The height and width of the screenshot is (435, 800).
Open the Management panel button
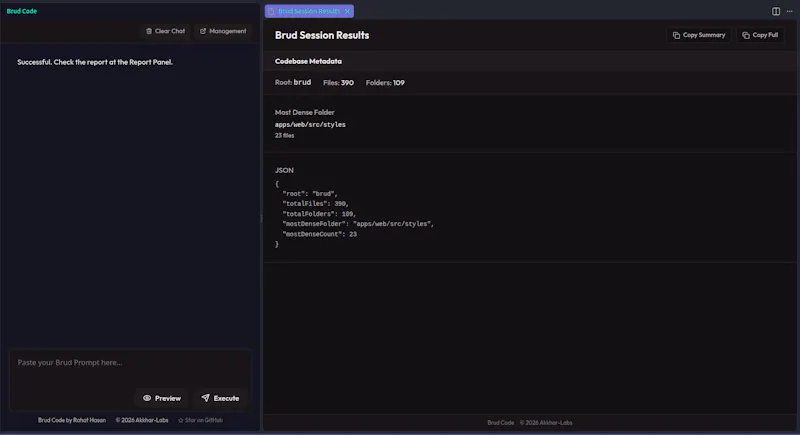coord(223,31)
